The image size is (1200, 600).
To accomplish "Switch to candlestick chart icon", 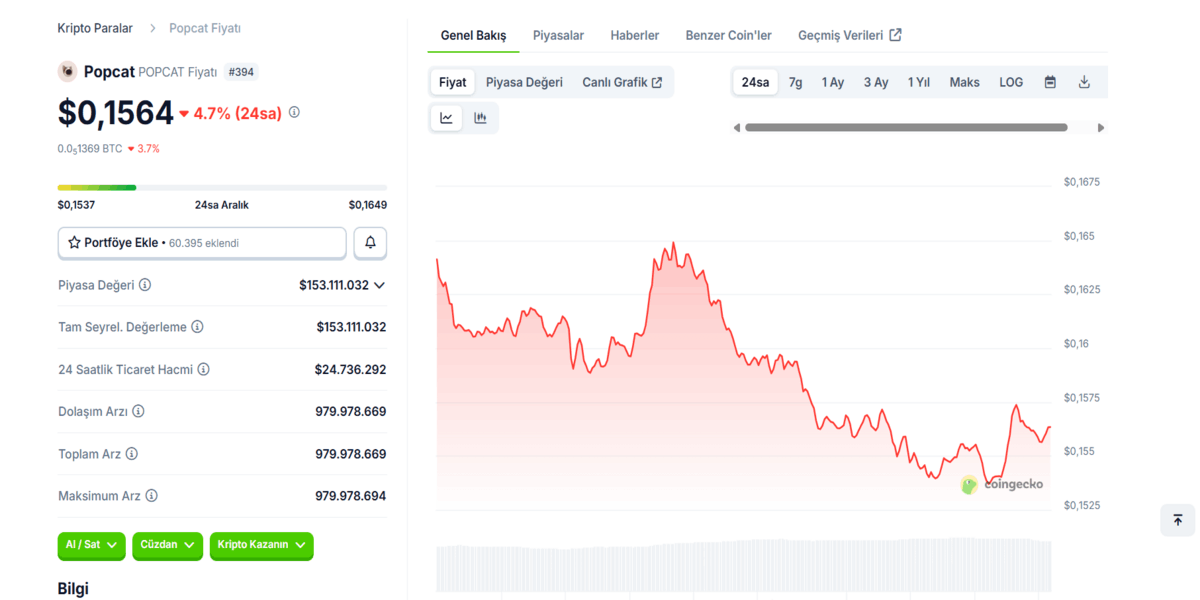I will [480, 118].
